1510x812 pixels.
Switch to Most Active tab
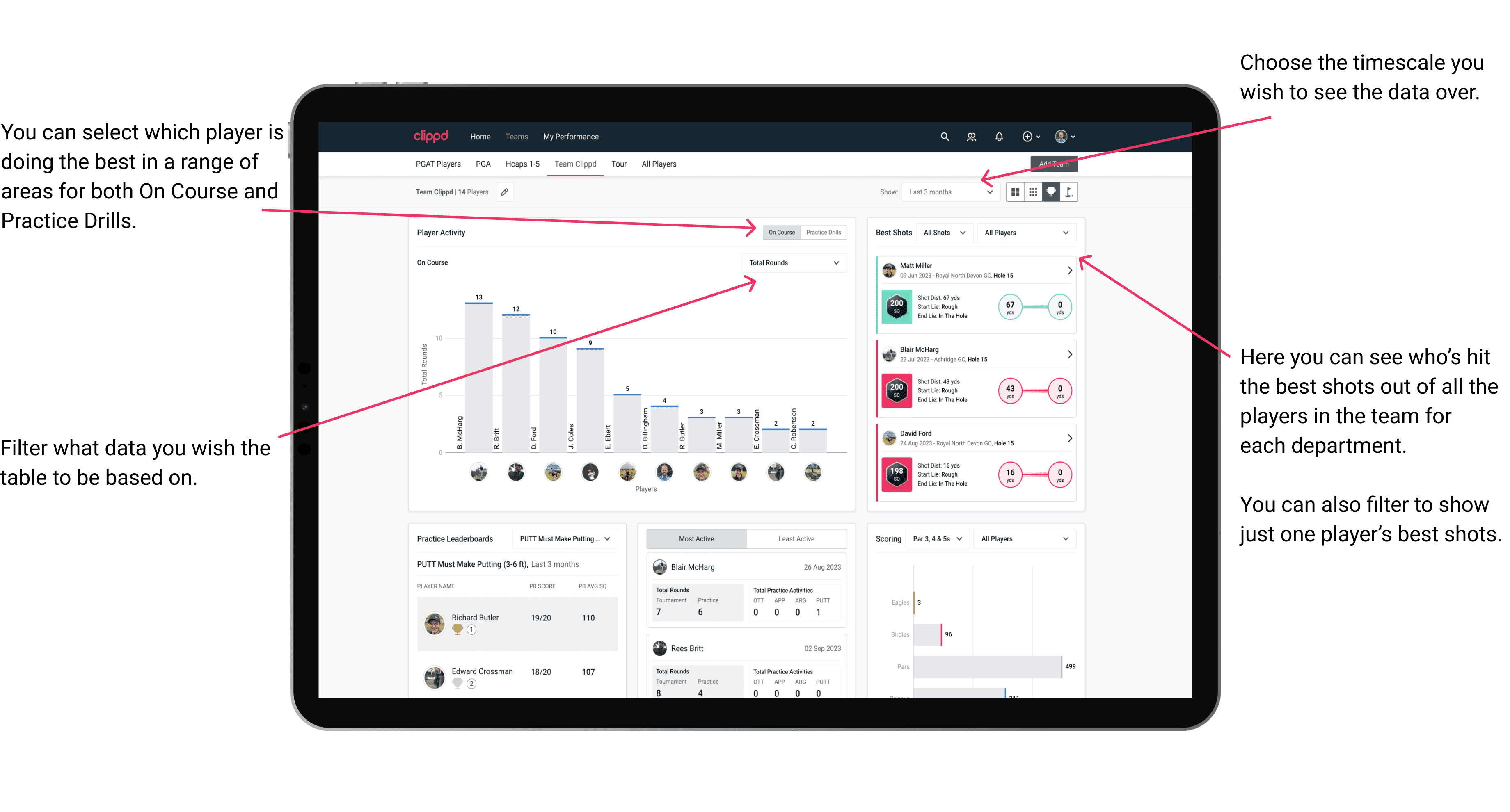click(697, 540)
